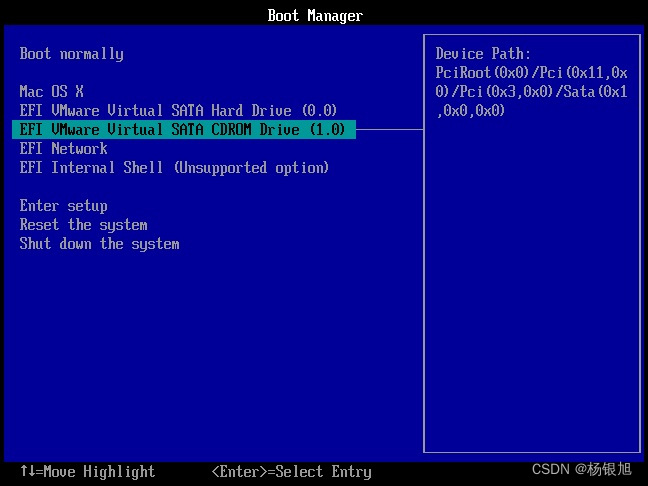Image resolution: width=648 pixels, height=486 pixels.
Task: Click the PciRoot device path value
Action: tap(531, 92)
